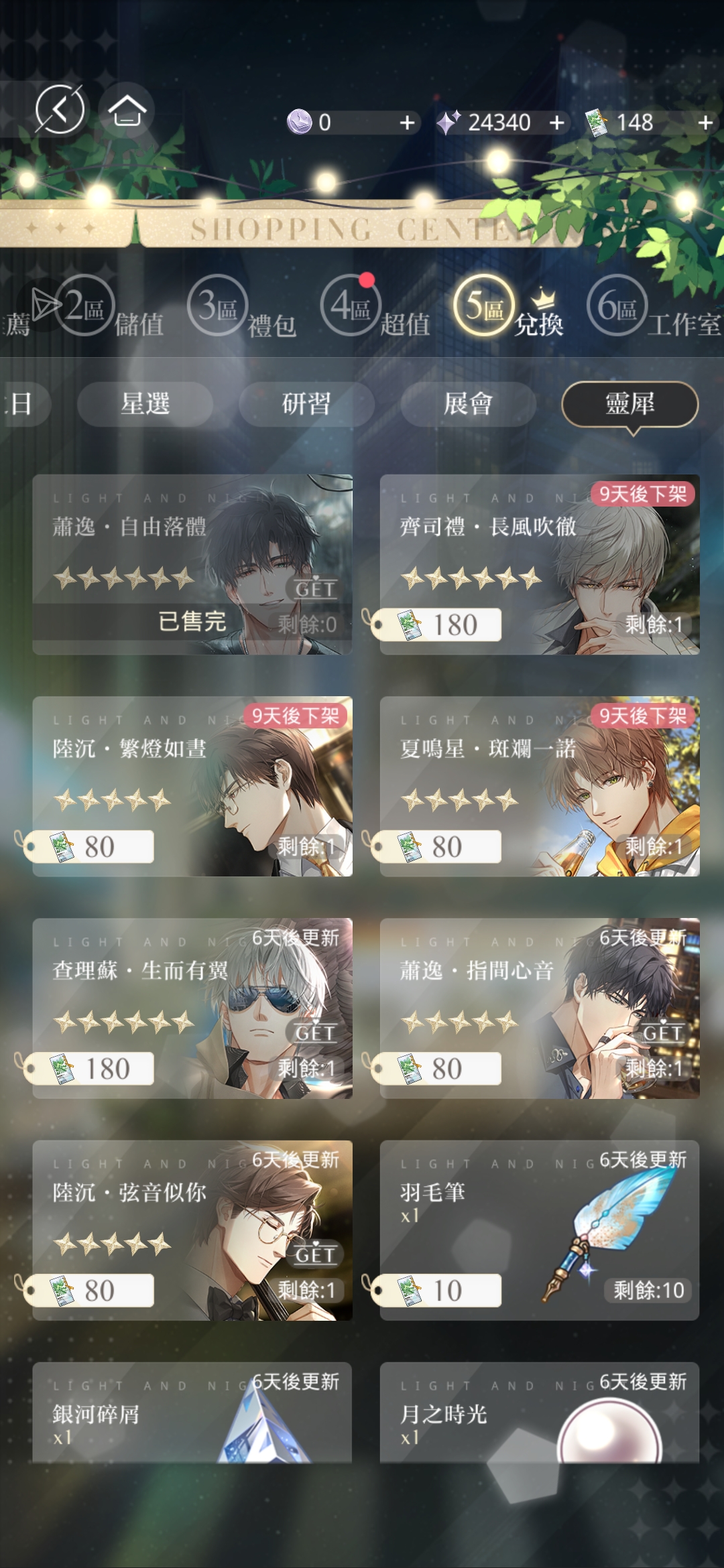724x1568 pixels.
Task: Select the 研習 filter
Action: pos(306,404)
